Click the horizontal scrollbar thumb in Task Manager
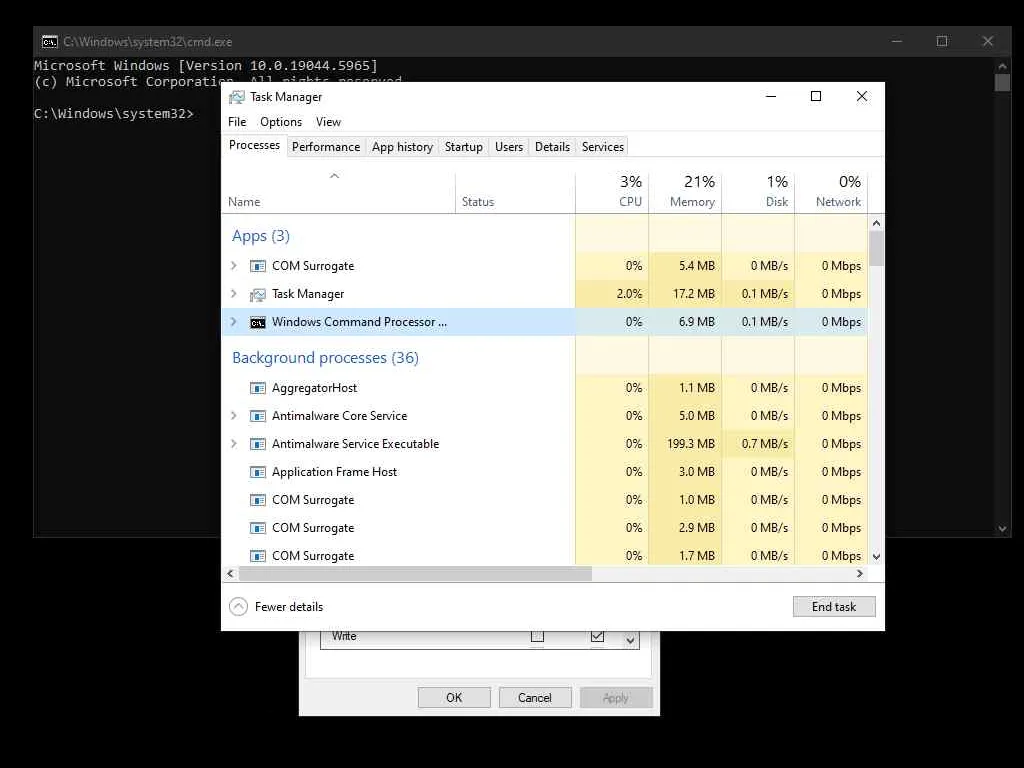This screenshot has height=768, width=1024. pos(415,573)
